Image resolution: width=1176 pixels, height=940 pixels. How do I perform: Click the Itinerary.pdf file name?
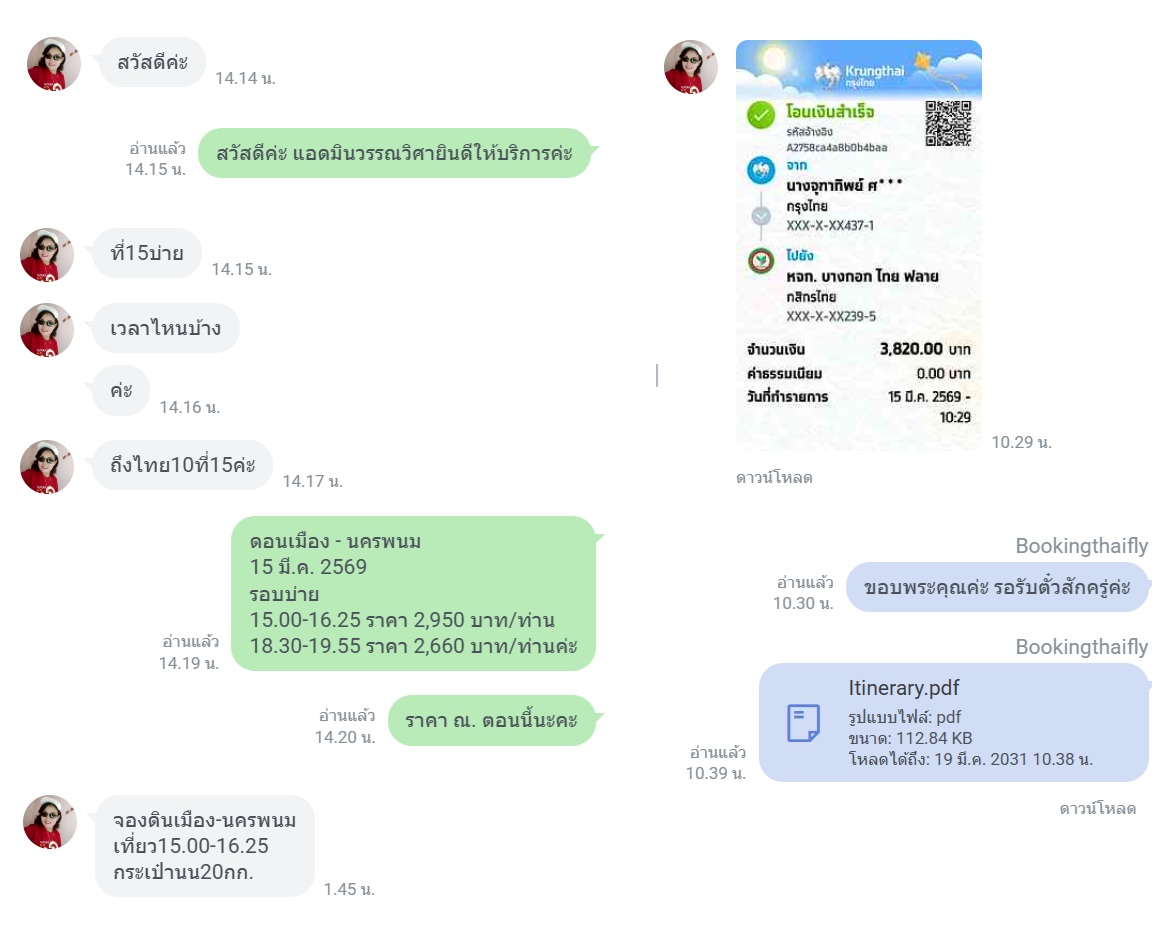pyautogui.click(x=904, y=688)
